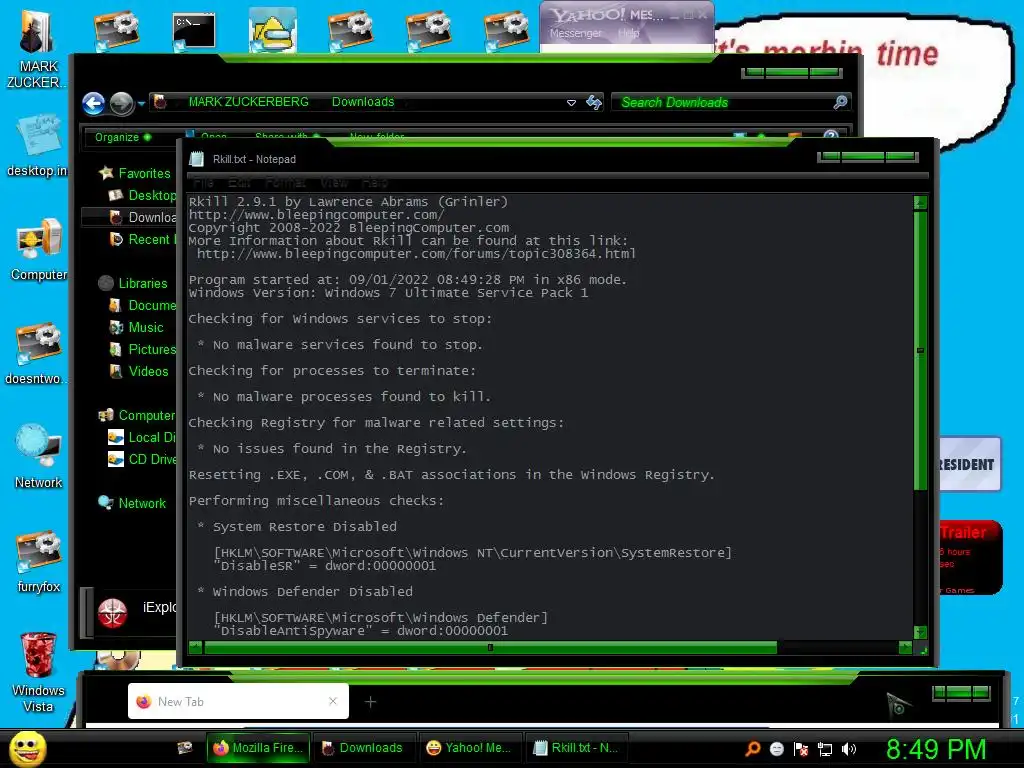Select MARK ZUCKERBERG in the address breadcrumb
1024x768 pixels.
(x=248, y=102)
